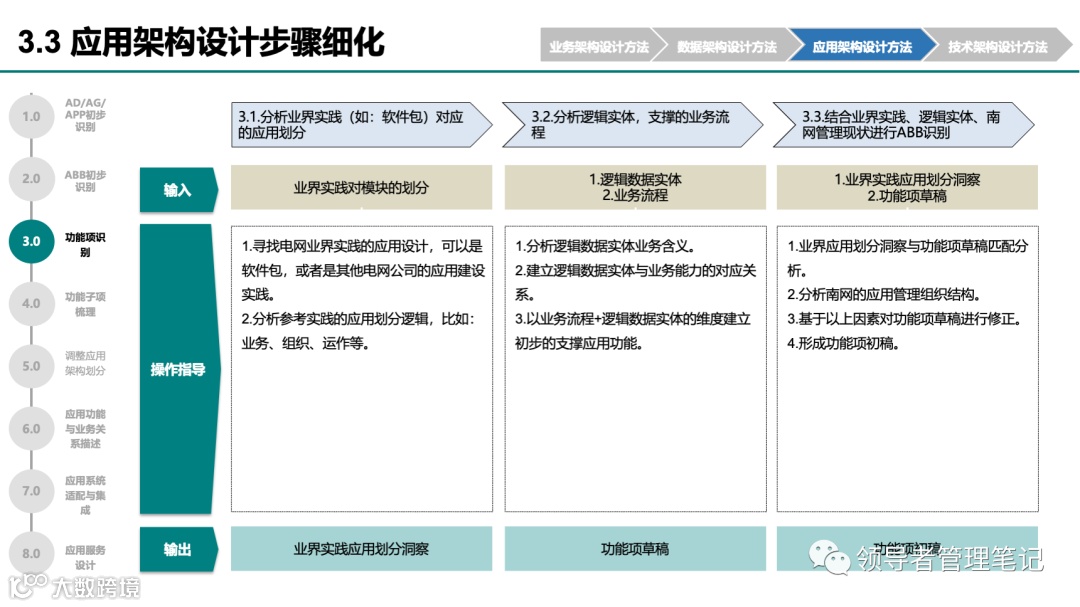The image size is (1080, 607).
Task: Click the 功能项识别 step label
Action: 85,244
